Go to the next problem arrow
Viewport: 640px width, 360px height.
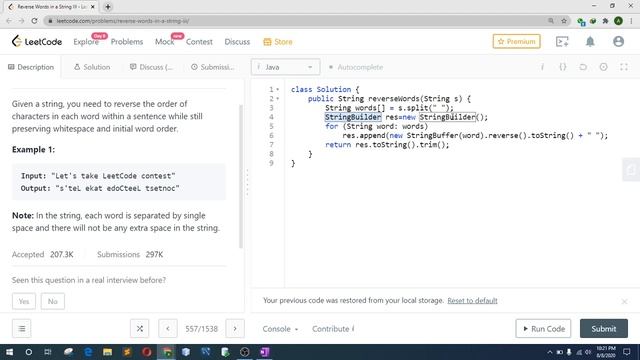point(235,329)
